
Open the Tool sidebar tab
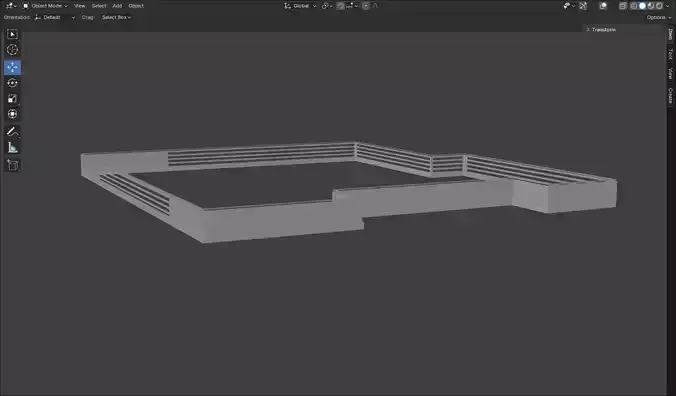670,54
